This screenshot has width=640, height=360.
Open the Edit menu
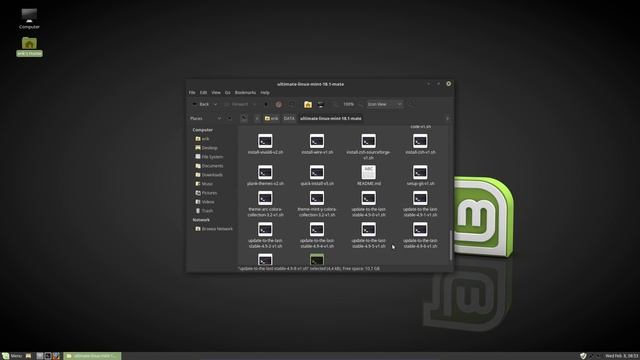(203, 93)
